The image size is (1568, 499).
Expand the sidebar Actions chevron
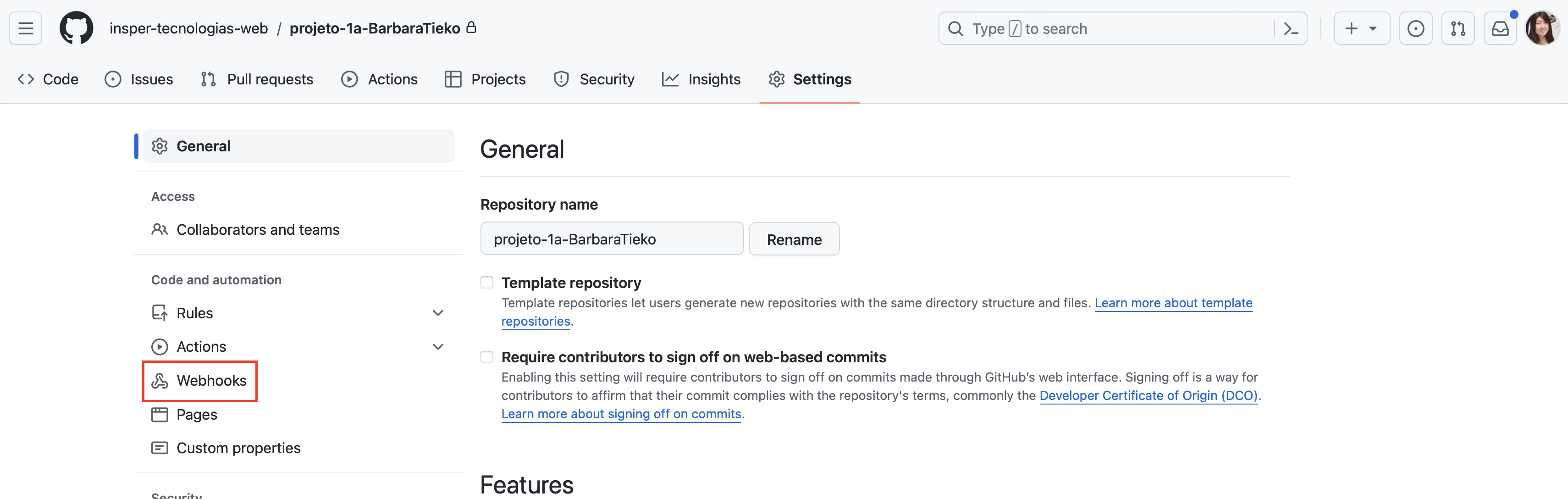tap(438, 347)
